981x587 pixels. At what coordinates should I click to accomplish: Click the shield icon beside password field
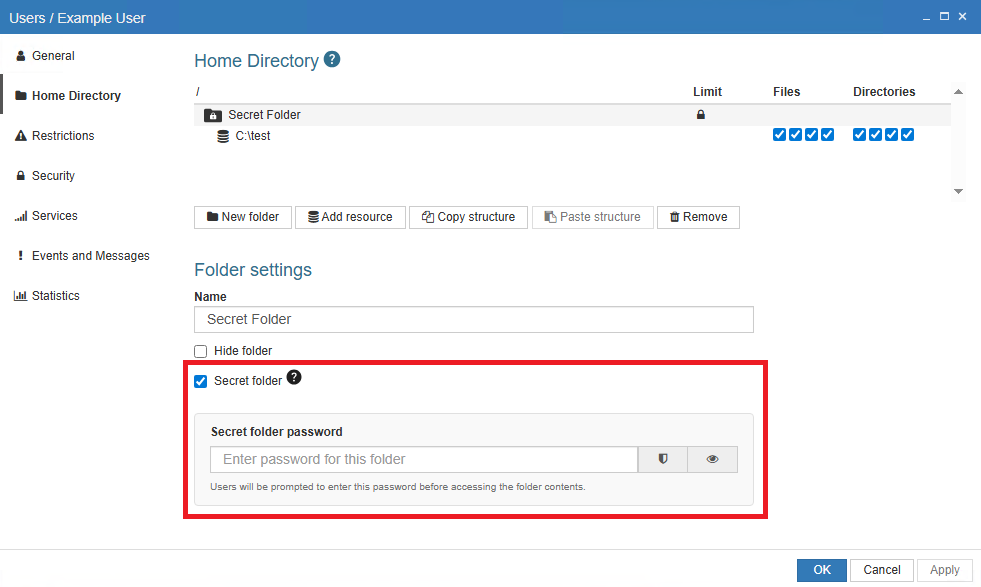(662, 459)
